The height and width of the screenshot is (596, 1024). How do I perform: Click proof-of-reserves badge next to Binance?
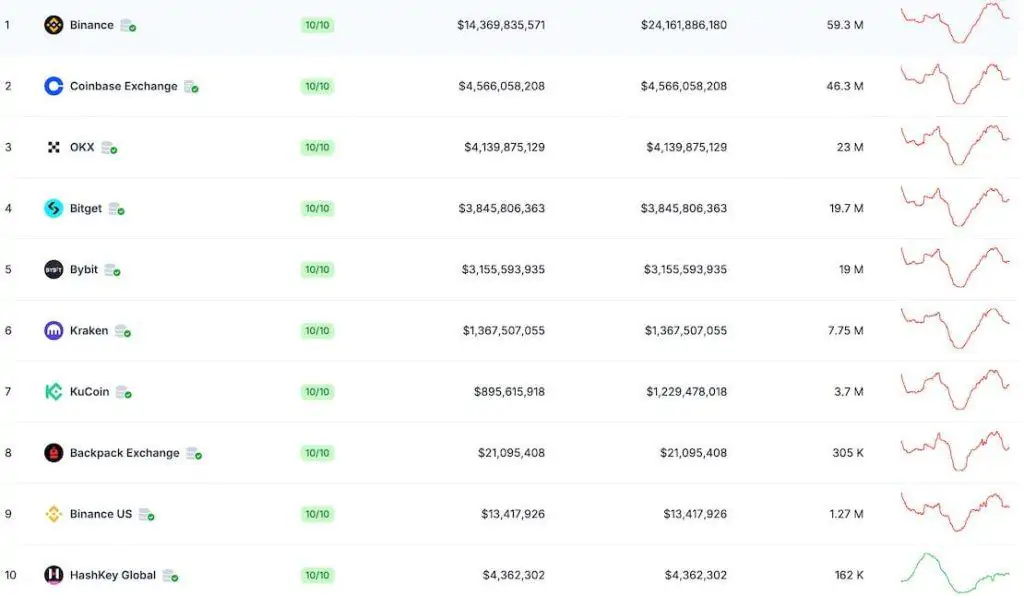click(128, 25)
